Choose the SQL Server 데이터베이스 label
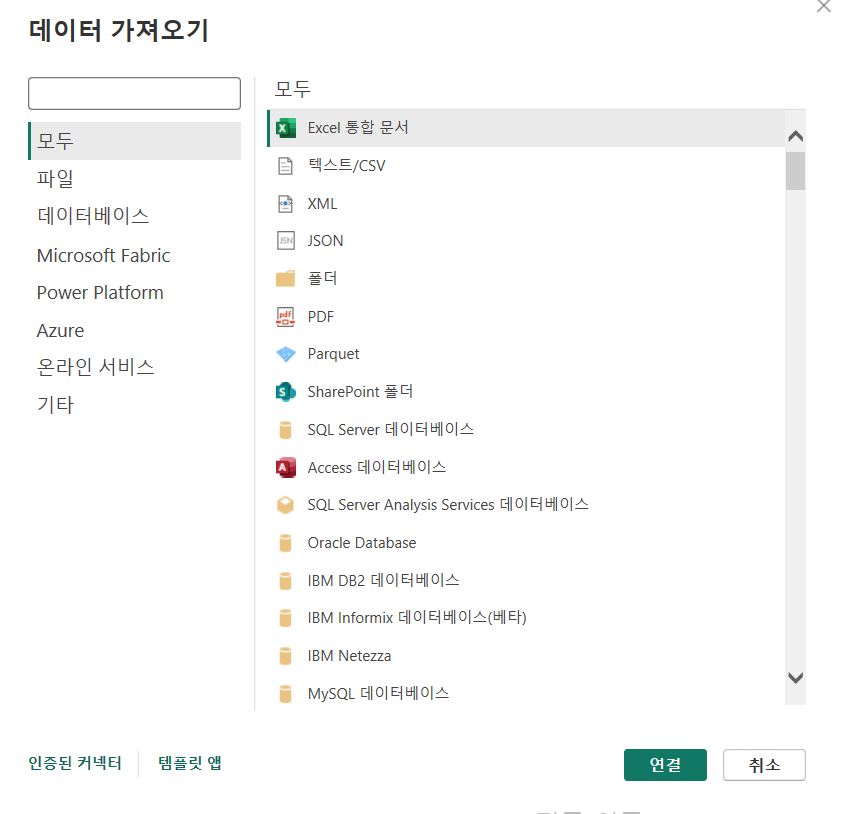The height and width of the screenshot is (814, 841). (390, 430)
